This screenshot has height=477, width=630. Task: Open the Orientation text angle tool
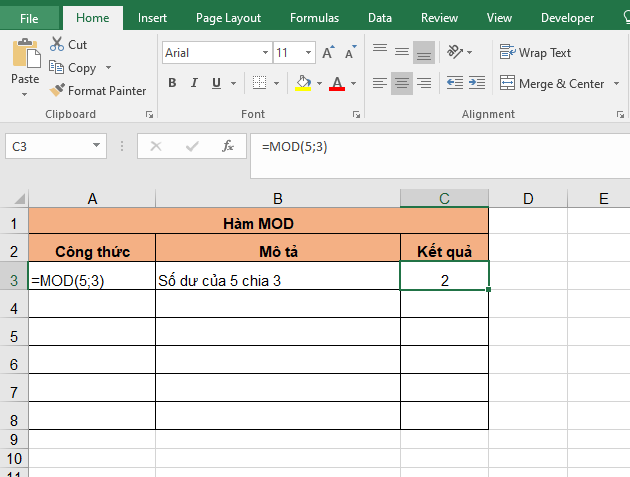coord(455,52)
